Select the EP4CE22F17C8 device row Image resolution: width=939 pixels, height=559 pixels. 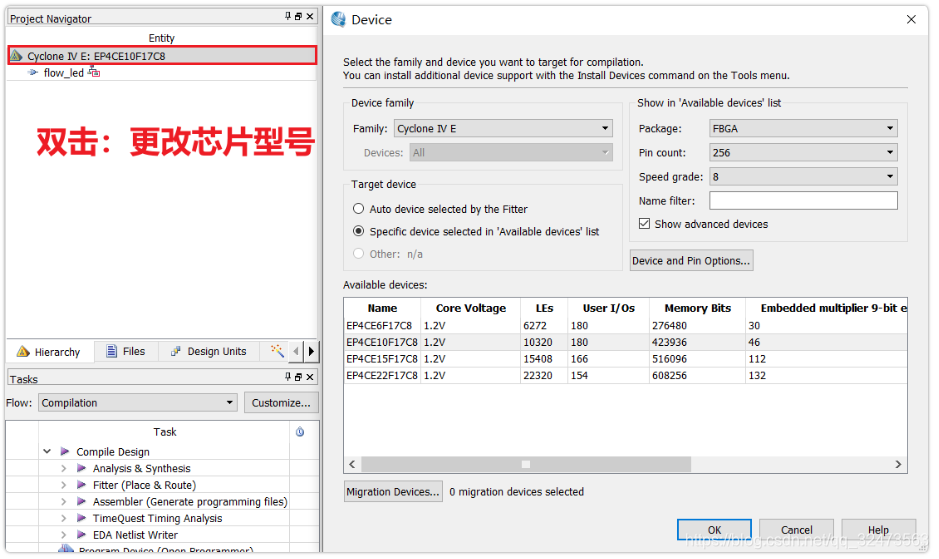tap(625, 376)
